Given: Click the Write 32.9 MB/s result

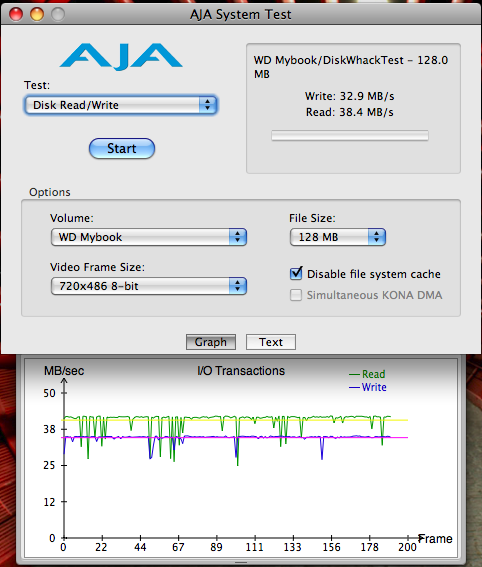Looking at the screenshot, I should pos(349,96).
